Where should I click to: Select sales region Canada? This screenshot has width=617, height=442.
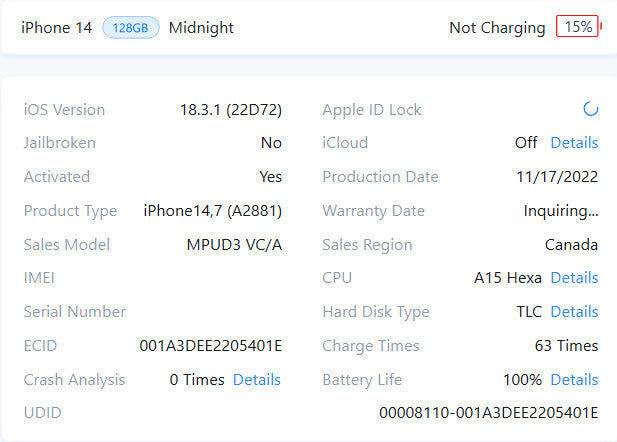pyautogui.click(x=571, y=245)
